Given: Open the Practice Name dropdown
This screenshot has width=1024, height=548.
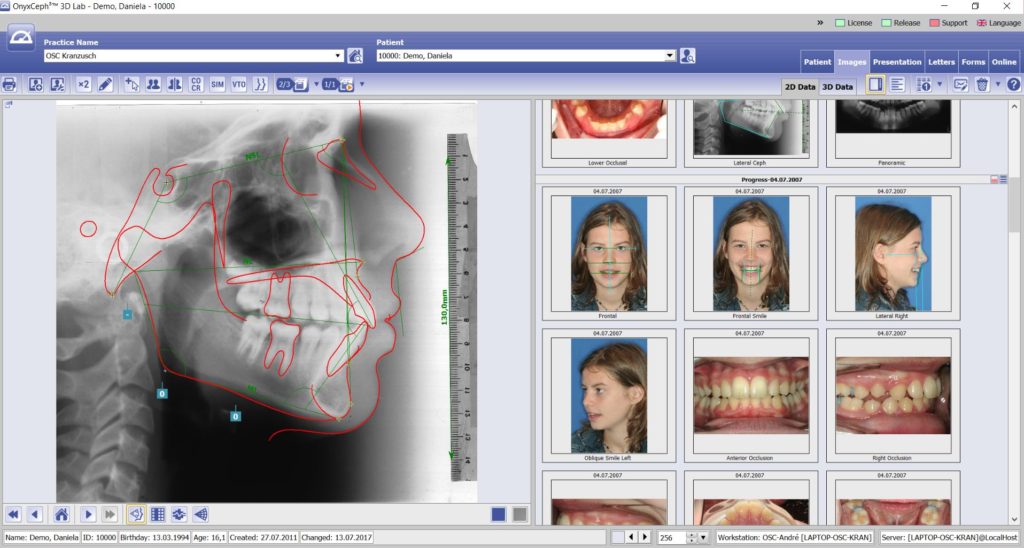Looking at the screenshot, I should click(x=338, y=56).
